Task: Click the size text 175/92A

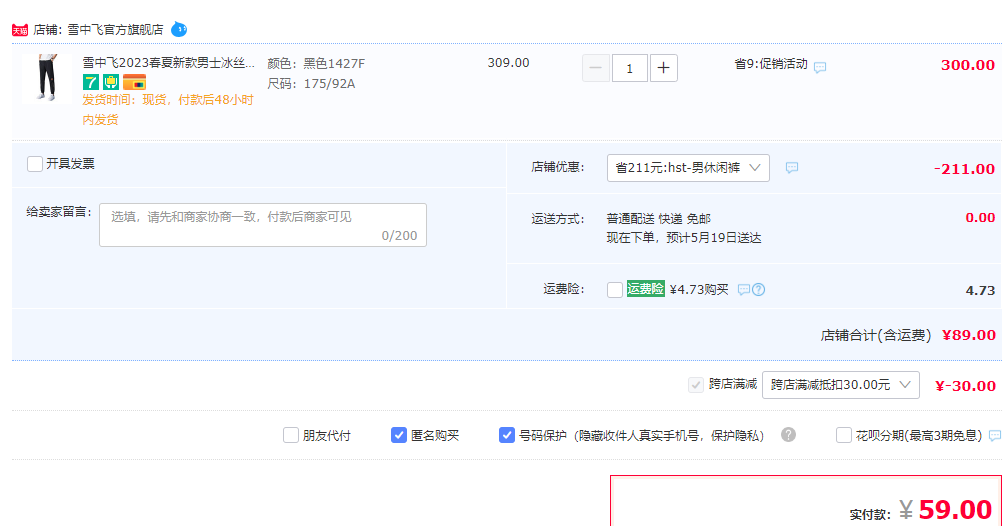Action: click(329, 84)
